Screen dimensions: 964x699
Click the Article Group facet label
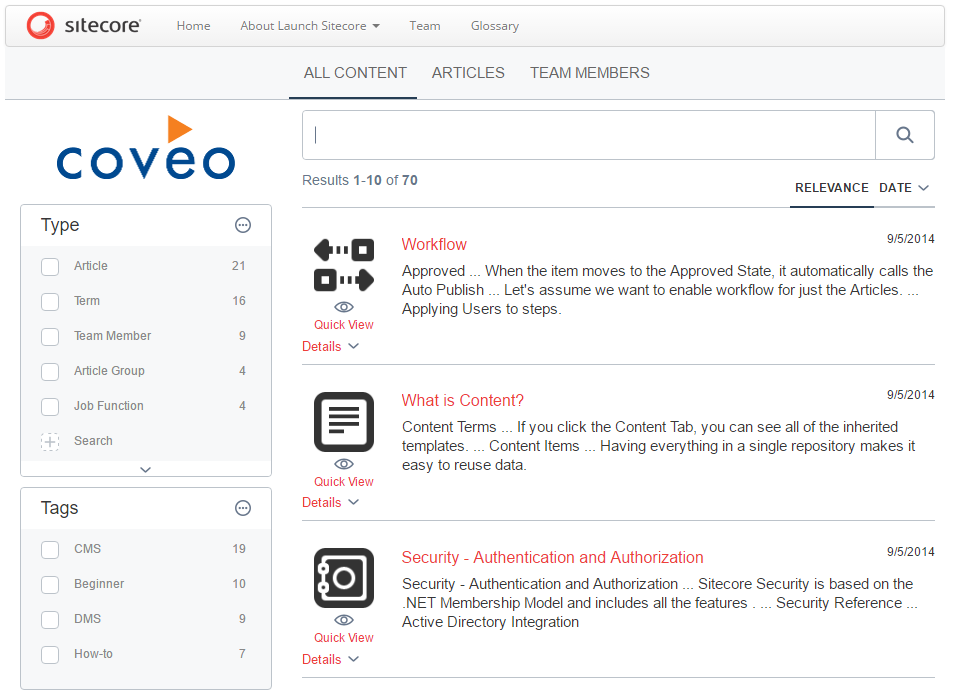click(x=109, y=371)
